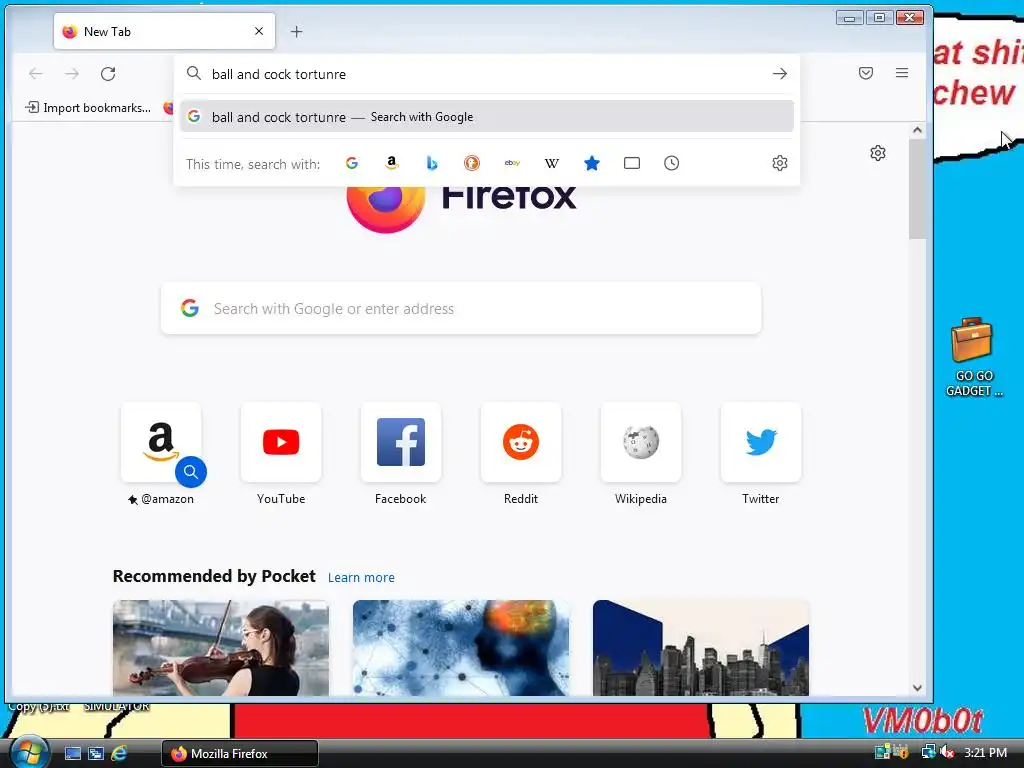Close the New Tab tab

pos(259,31)
